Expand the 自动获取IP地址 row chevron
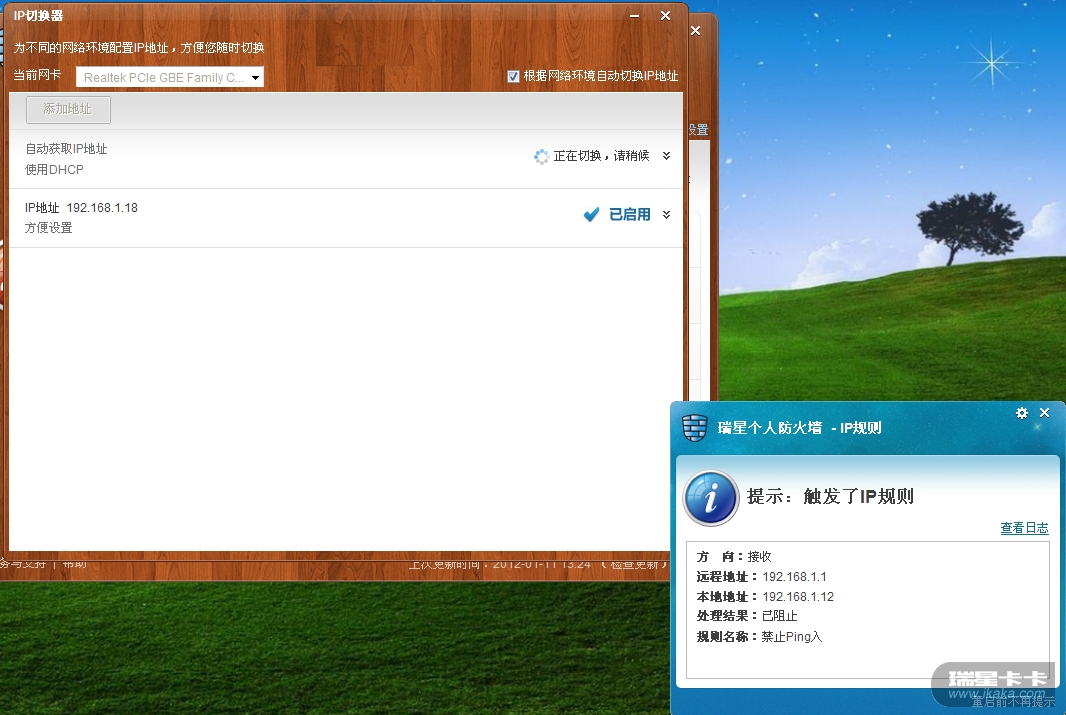This screenshot has width=1066, height=715. click(666, 156)
